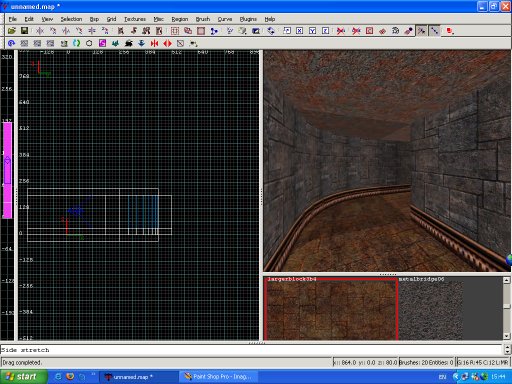Open Firefox from quick launch
Image resolution: width=512 pixels, height=384 pixels.
click(x=70, y=377)
